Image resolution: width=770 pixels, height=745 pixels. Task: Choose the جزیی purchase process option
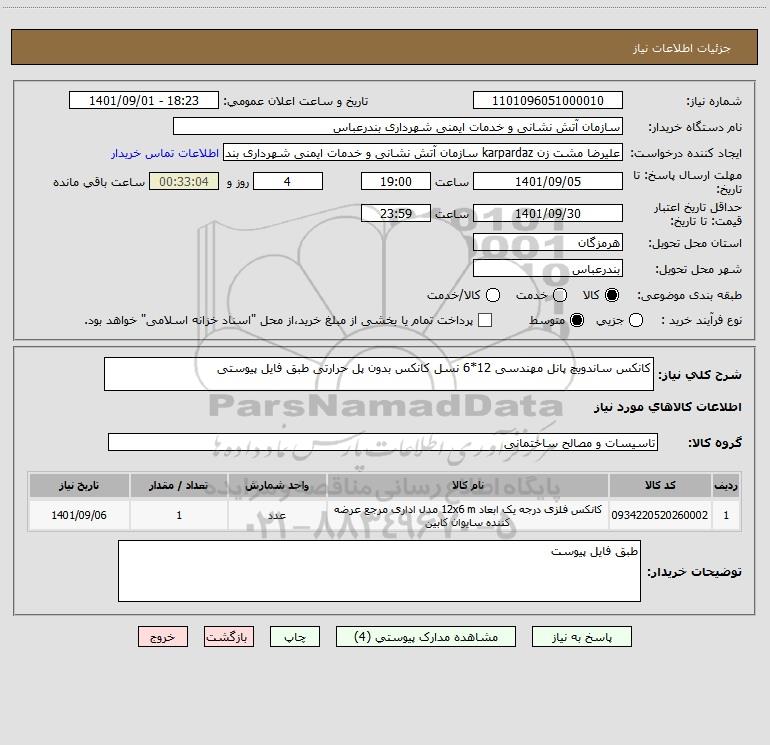click(x=635, y=320)
